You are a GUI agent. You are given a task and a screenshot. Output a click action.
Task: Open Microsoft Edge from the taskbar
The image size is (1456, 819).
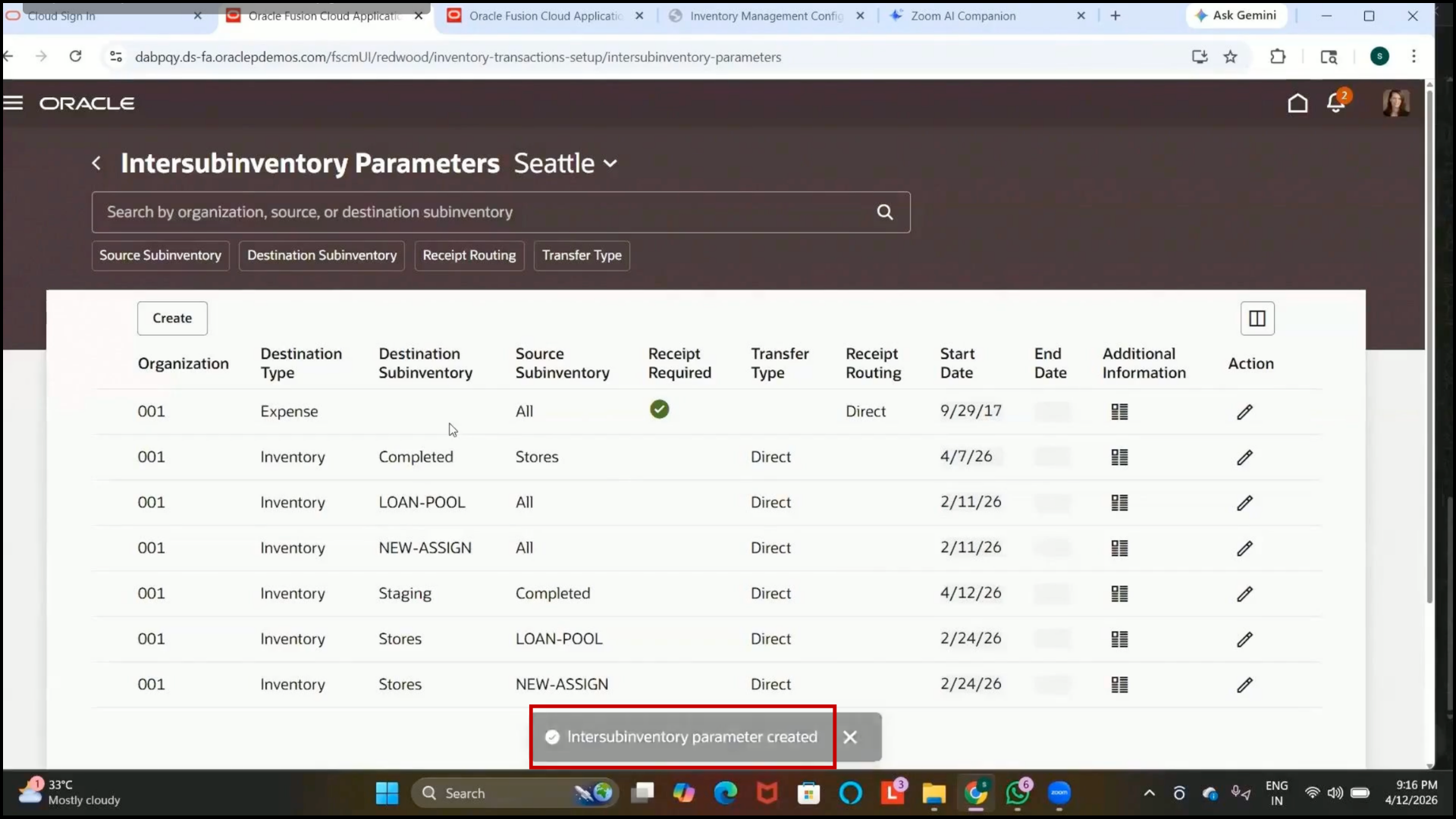(x=726, y=793)
